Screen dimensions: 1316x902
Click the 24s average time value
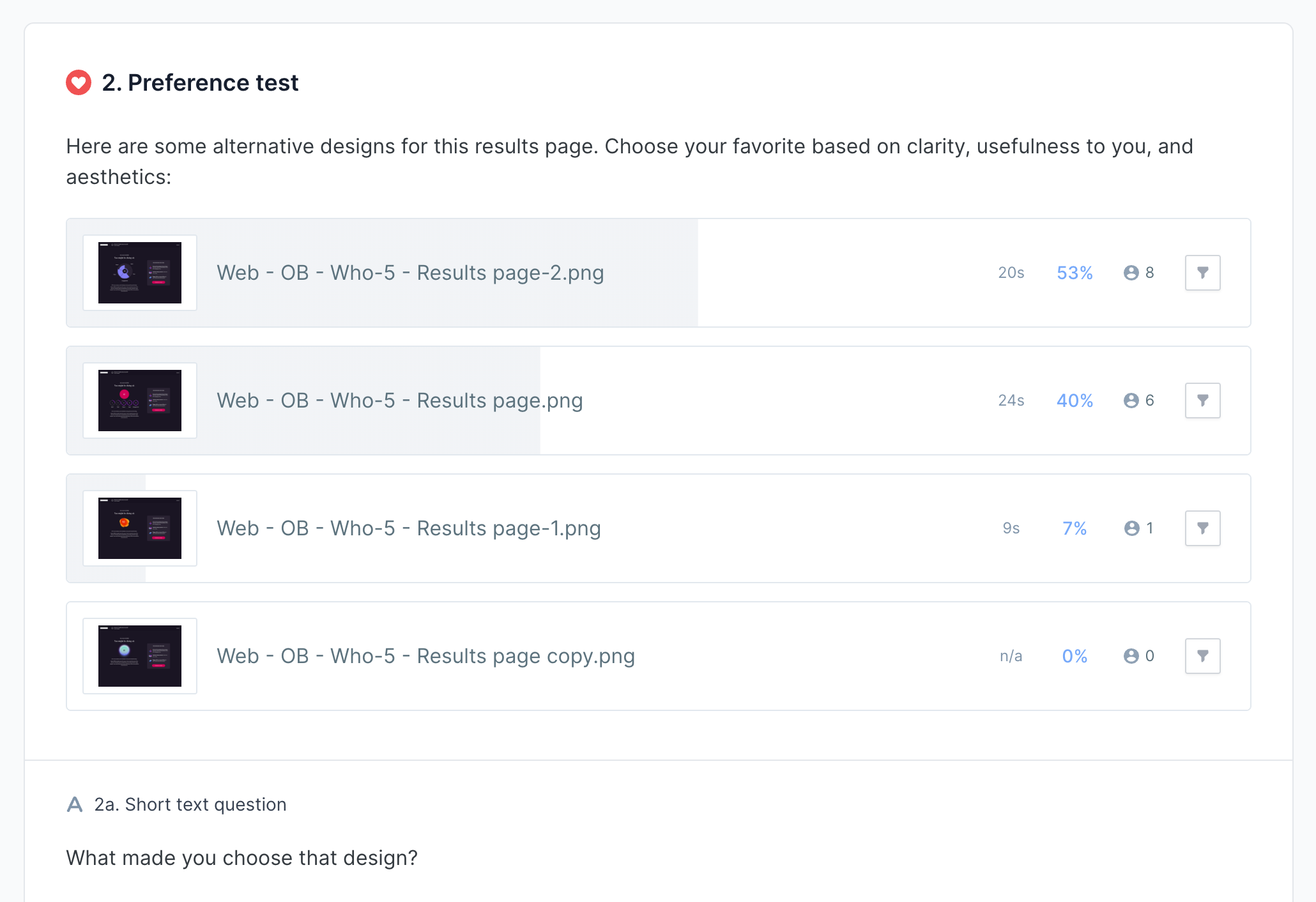[1011, 401]
